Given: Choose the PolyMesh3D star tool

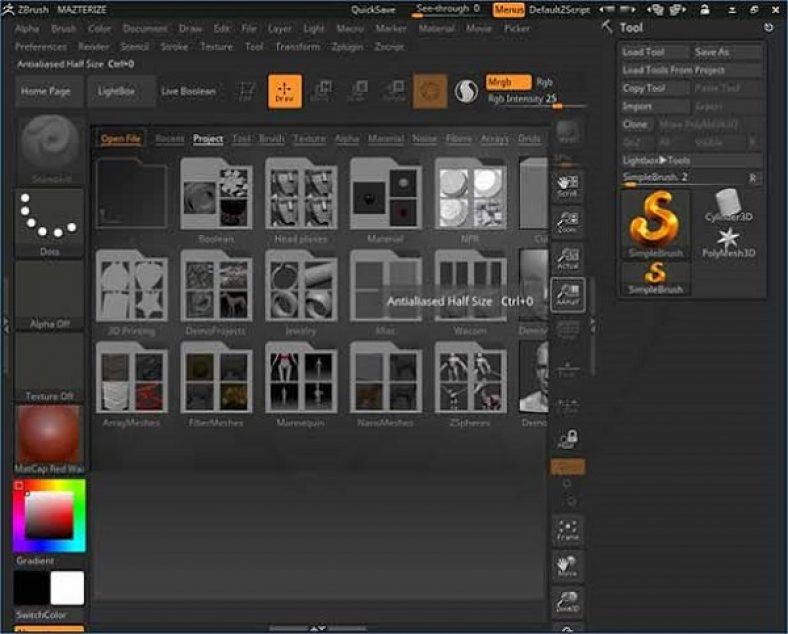Looking at the screenshot, I should coord(728,240).
